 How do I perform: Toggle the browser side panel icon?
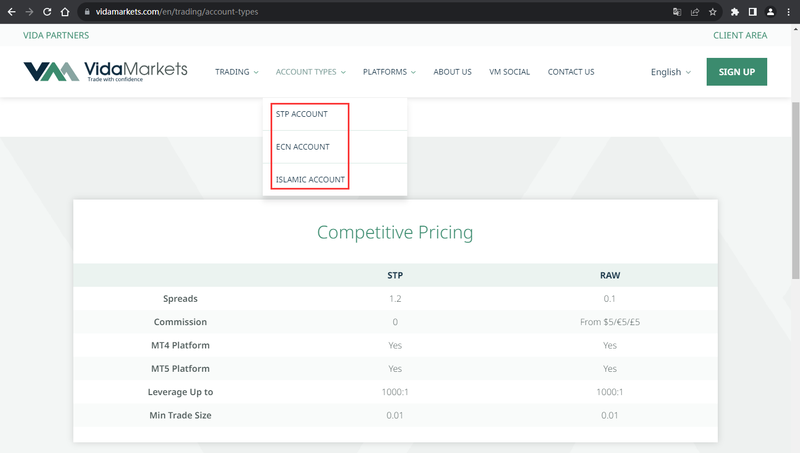click(x=753, y=12)
